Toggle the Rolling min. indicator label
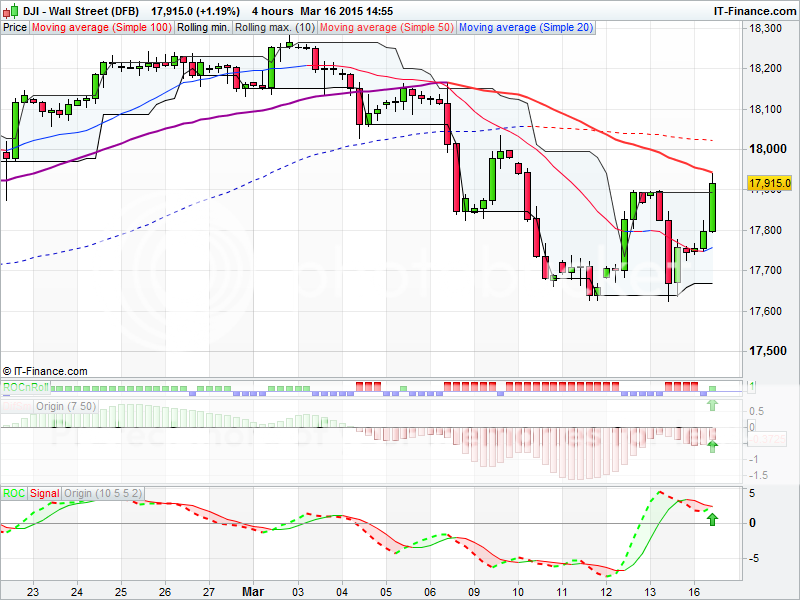This screenshot has height=600, width=800. (203, 28)
